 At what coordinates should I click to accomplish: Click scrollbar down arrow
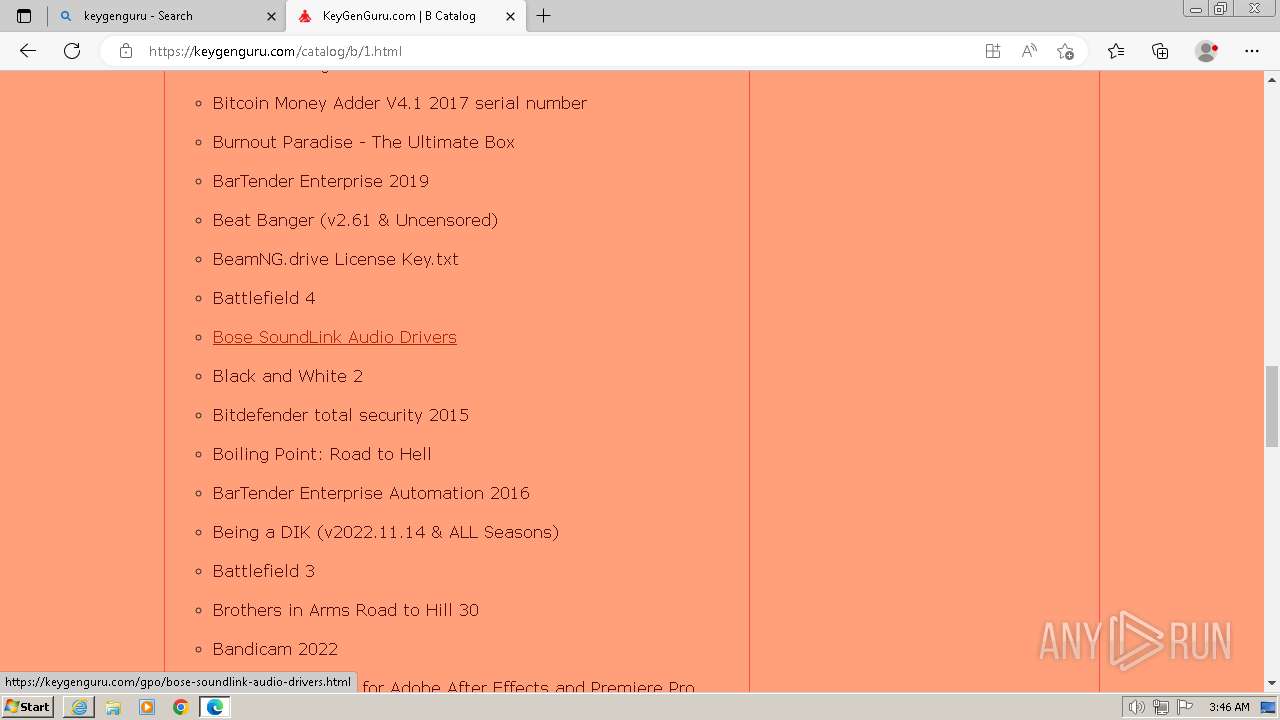pos(1272,683)
